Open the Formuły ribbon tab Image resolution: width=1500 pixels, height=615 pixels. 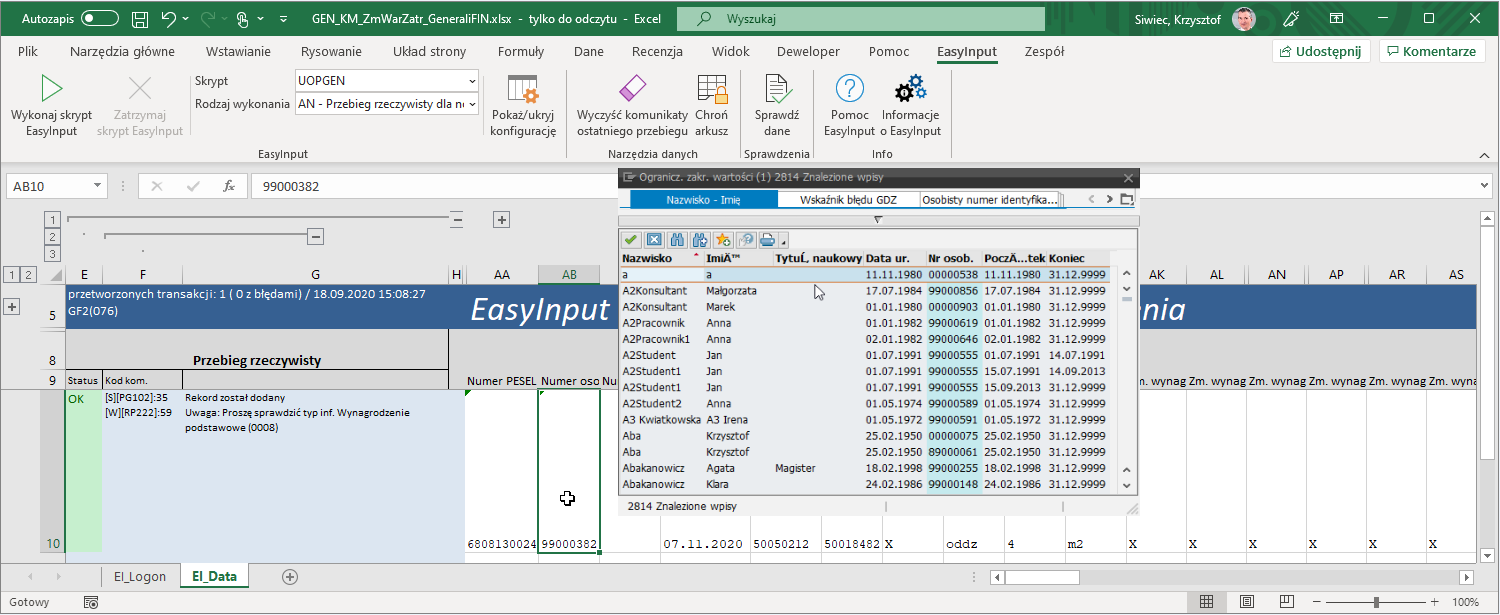pos(521,52)
